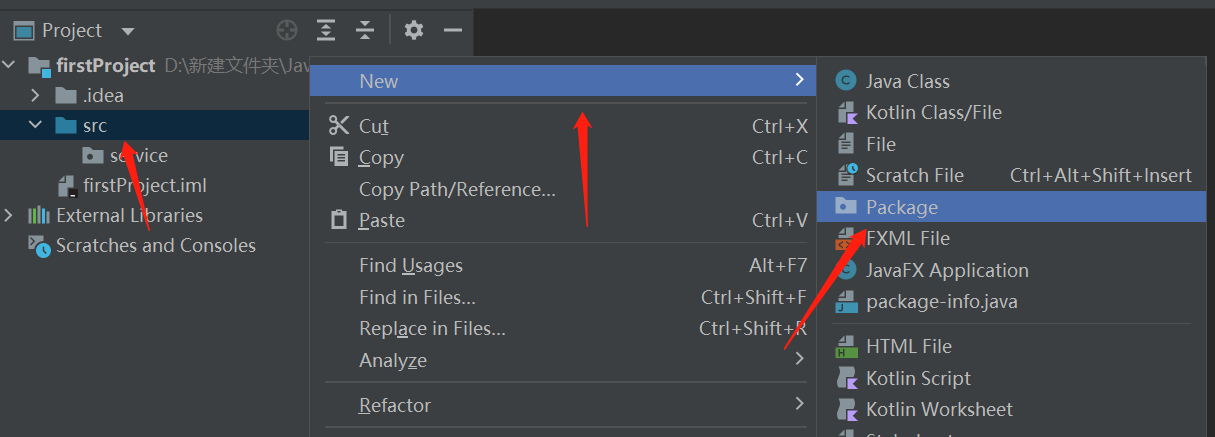
Task: Click the Kotlin Class/File icon
Action: click(847, 112)
